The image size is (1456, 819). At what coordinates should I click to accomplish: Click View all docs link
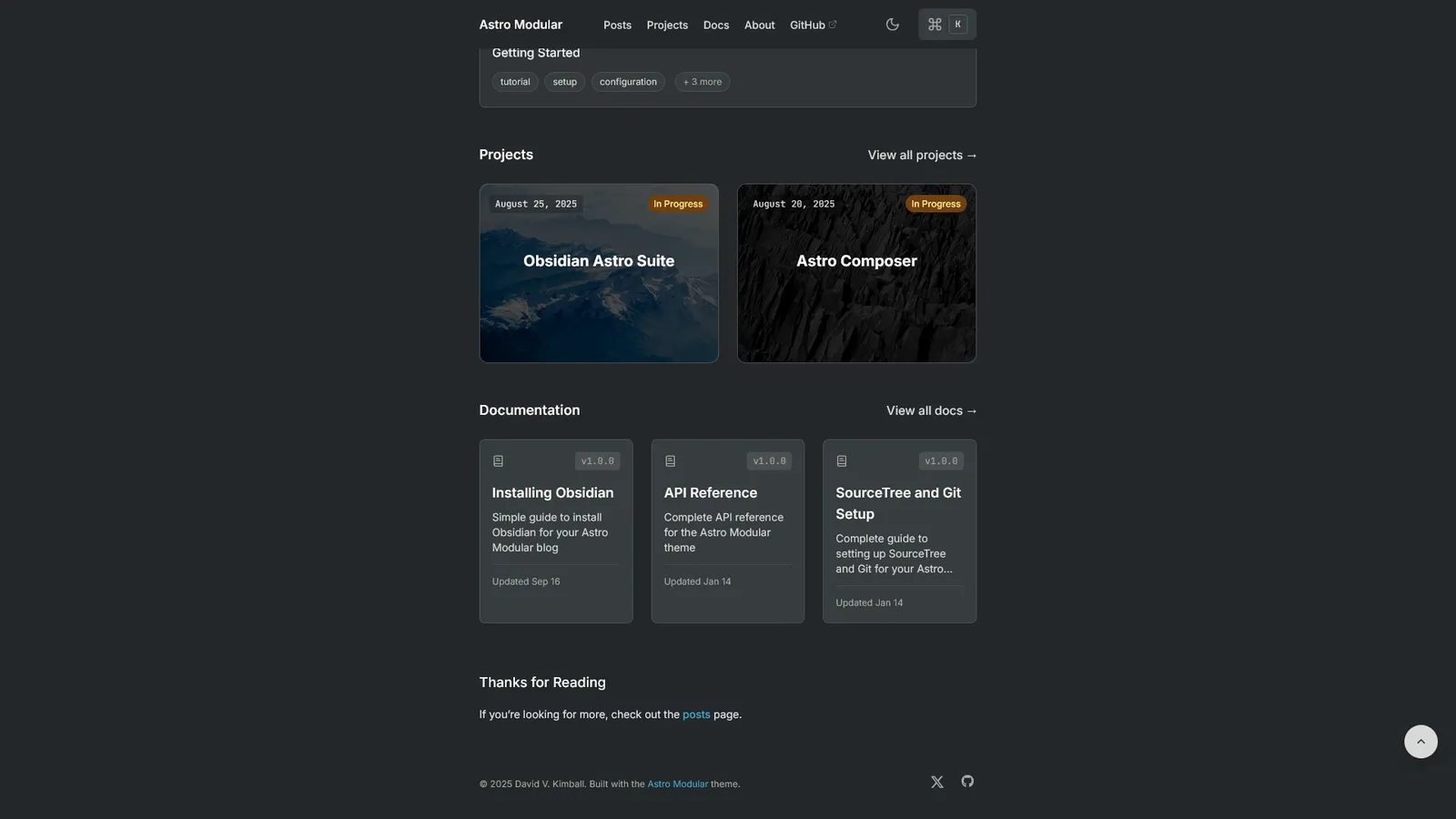(931, 410)
